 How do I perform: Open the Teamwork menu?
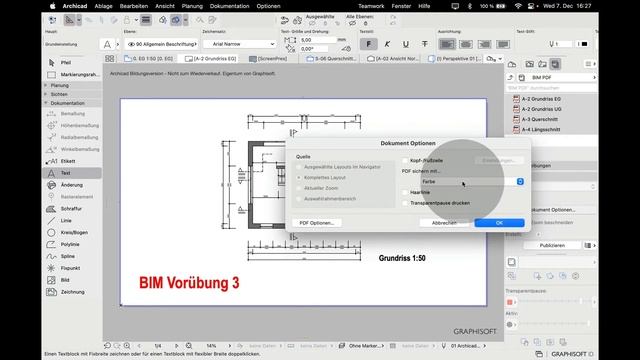point(371,6)
